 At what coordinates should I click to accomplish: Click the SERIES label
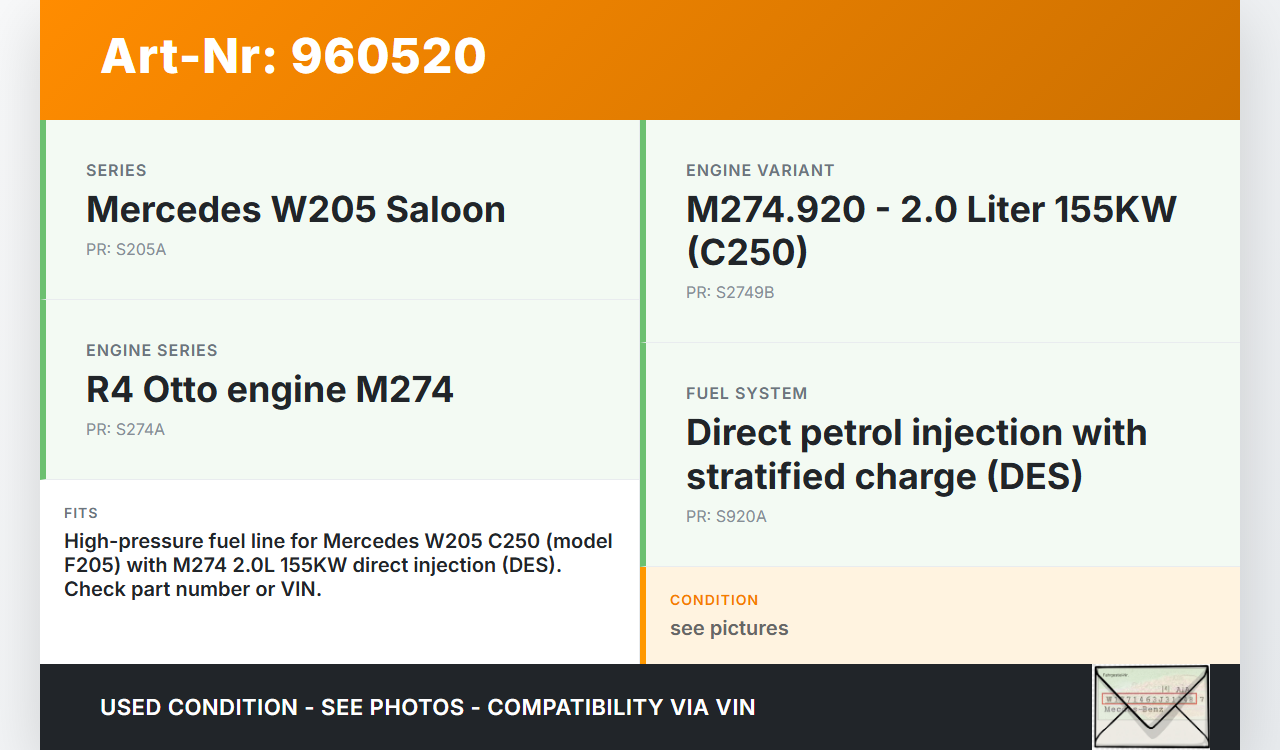(x=116, y=171)
